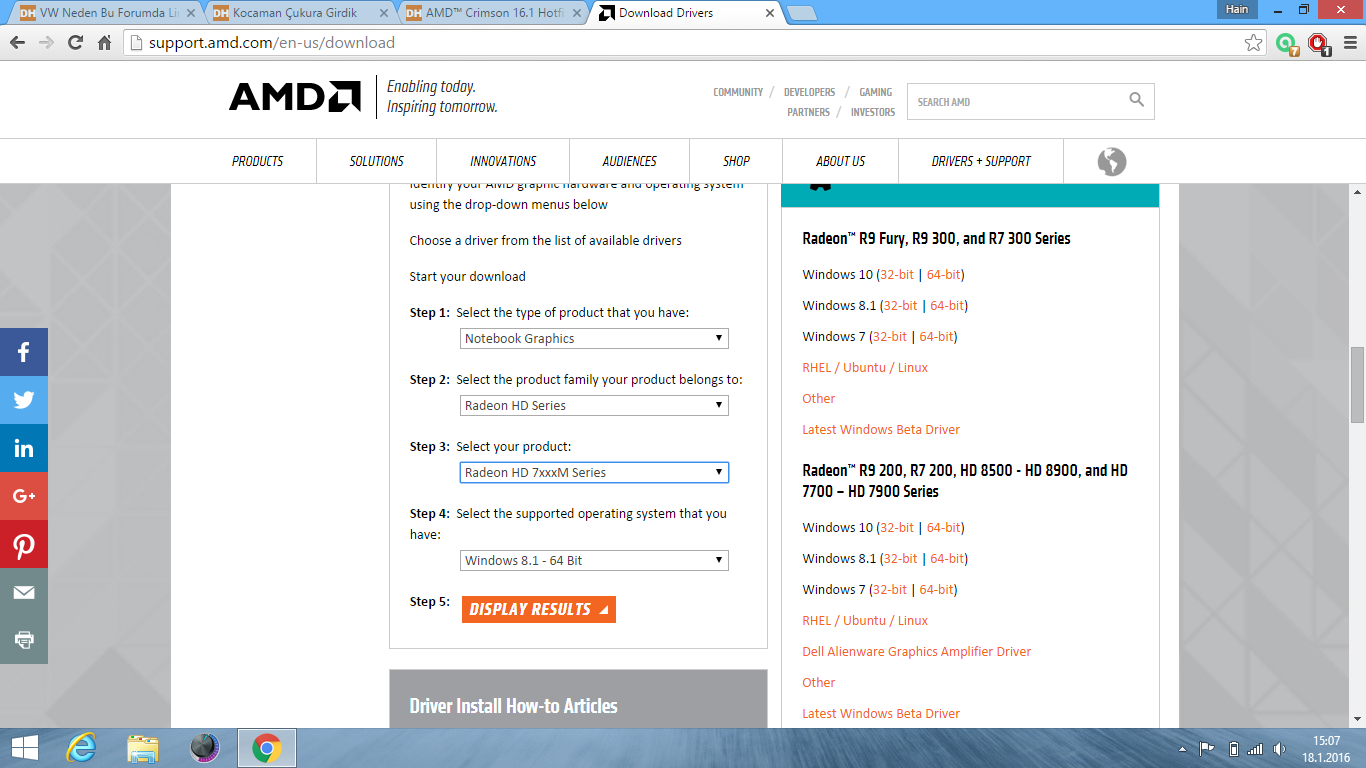Open PARTNERS link in header

point(808,113)
